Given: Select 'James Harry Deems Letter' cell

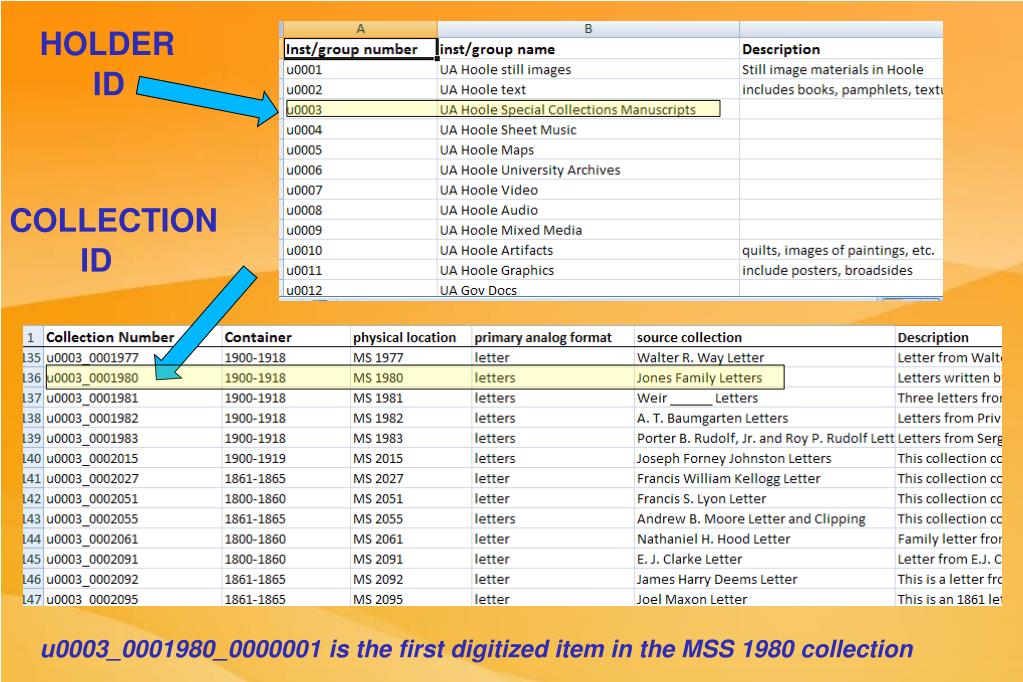Looking at the screenshot, I should 765,580.
